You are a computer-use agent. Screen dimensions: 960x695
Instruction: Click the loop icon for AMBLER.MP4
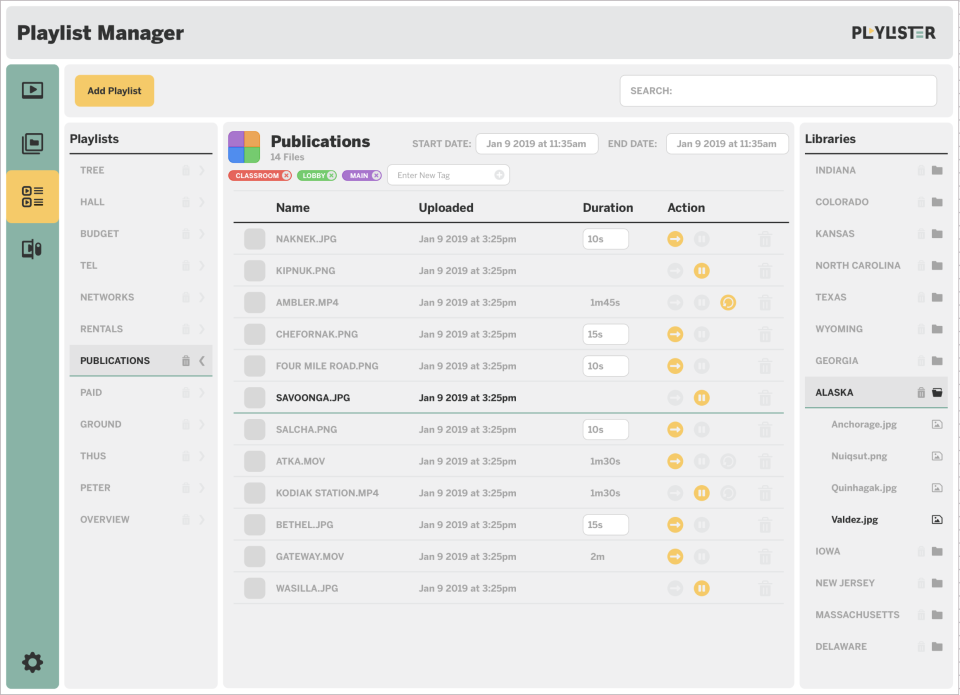tap(727, 302)
